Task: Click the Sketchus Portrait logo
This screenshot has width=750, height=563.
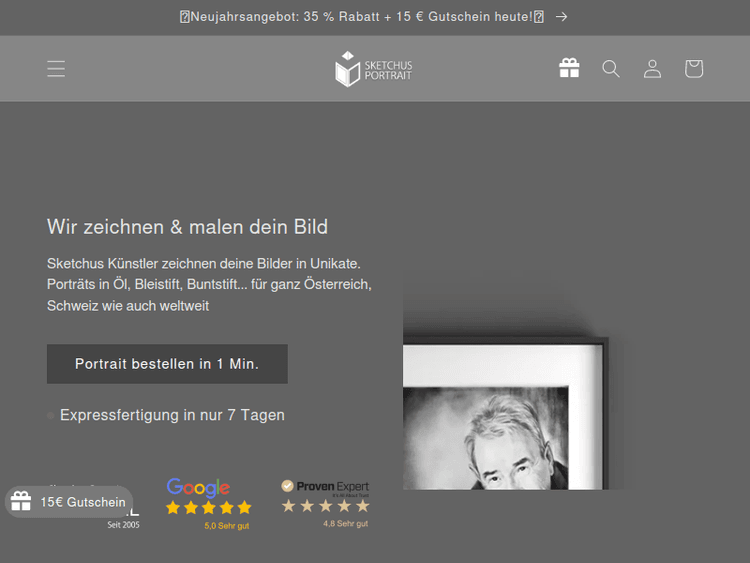Action: pos(374,68)
